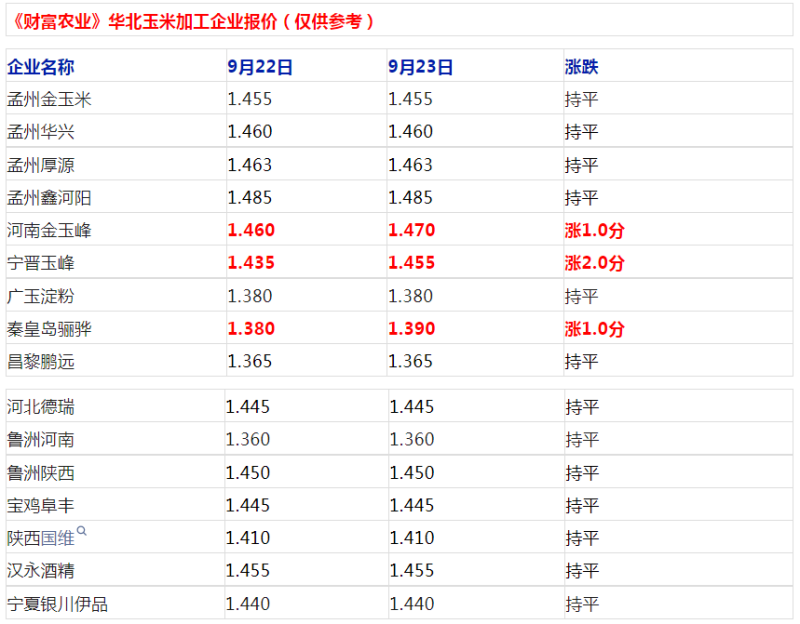The image size is (800, 624).
Task: Select 孟州鑫河阳's 9月22日 price 1.485
Action: pos(250,197)
